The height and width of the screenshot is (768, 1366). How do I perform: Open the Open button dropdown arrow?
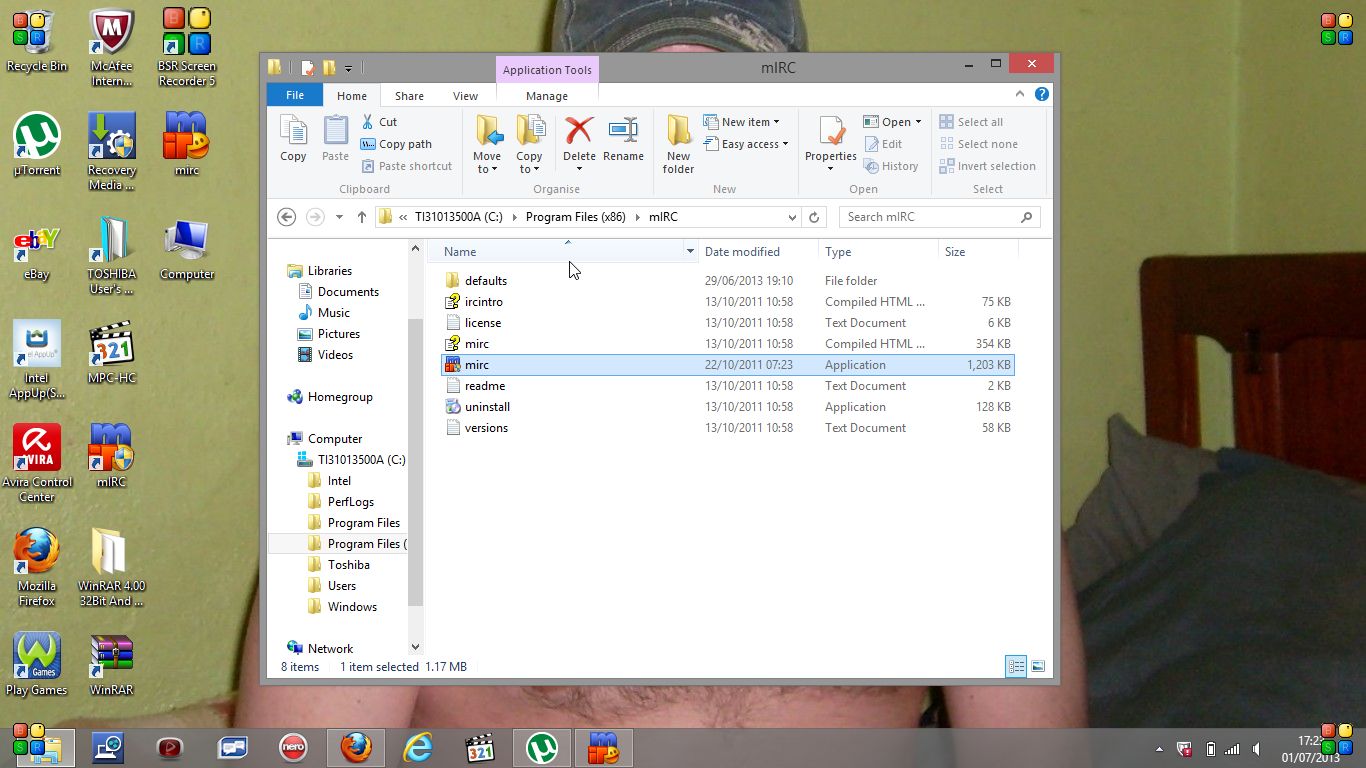(918, 122)
